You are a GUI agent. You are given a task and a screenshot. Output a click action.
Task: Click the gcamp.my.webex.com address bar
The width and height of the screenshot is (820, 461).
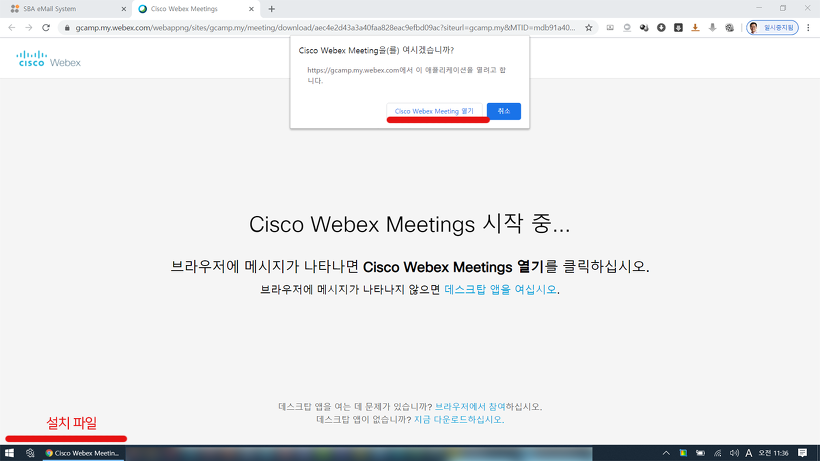point(324,28)
